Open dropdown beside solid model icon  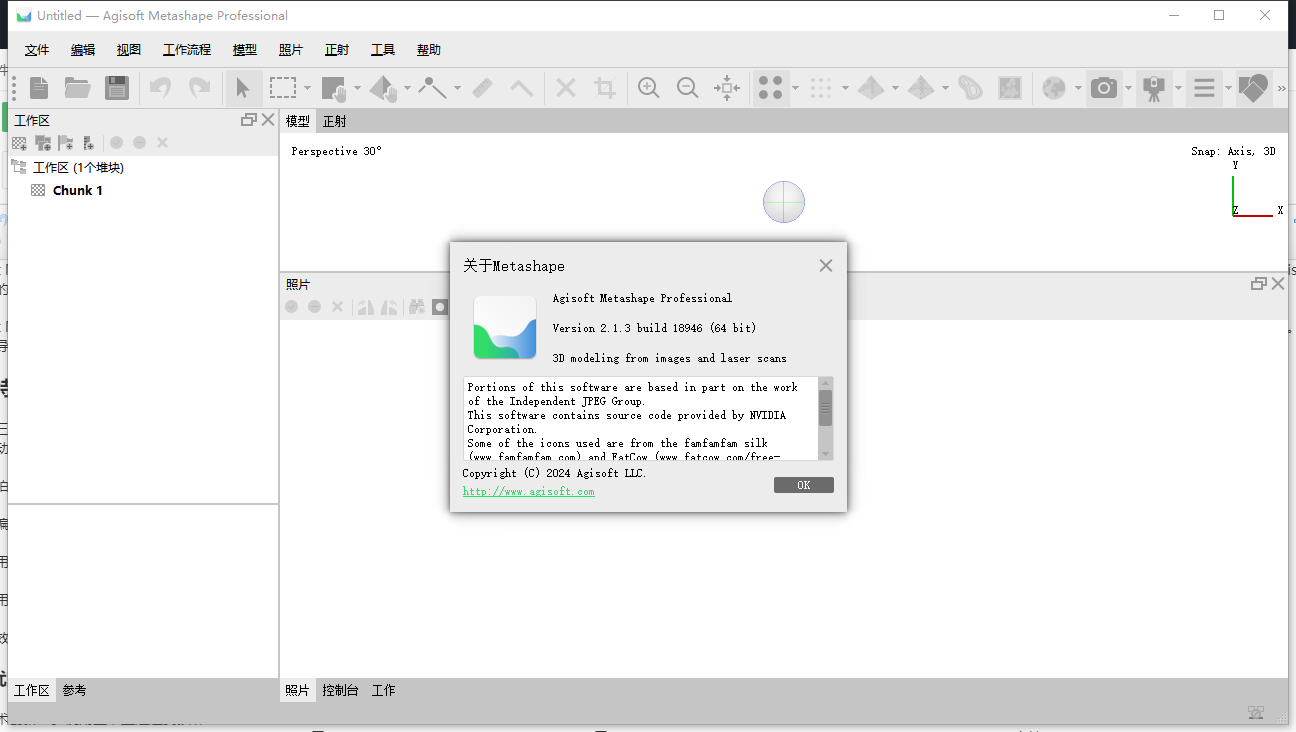tap(895, 88)
